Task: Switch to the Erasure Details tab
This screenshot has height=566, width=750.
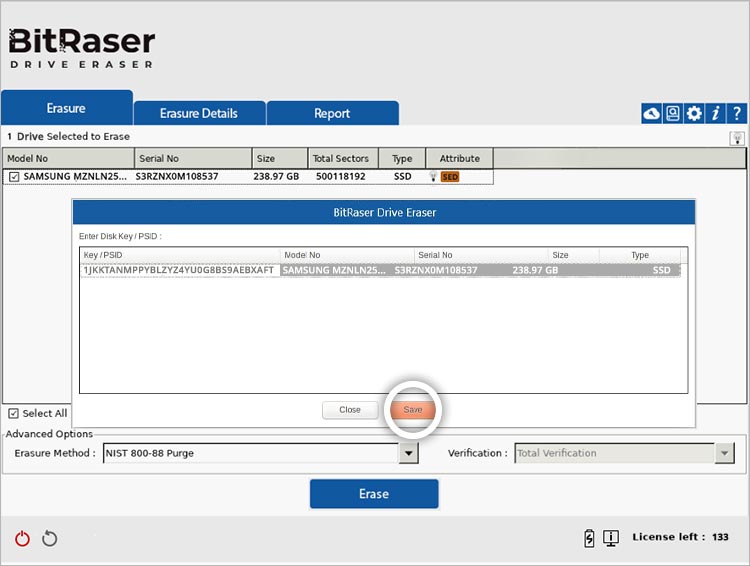Action: click(199, 113)
